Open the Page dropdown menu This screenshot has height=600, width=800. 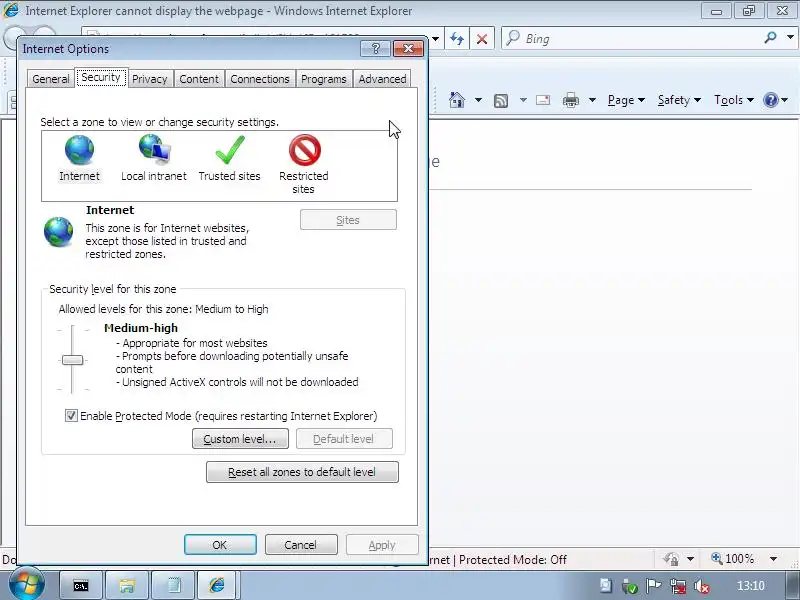[626, 100]
